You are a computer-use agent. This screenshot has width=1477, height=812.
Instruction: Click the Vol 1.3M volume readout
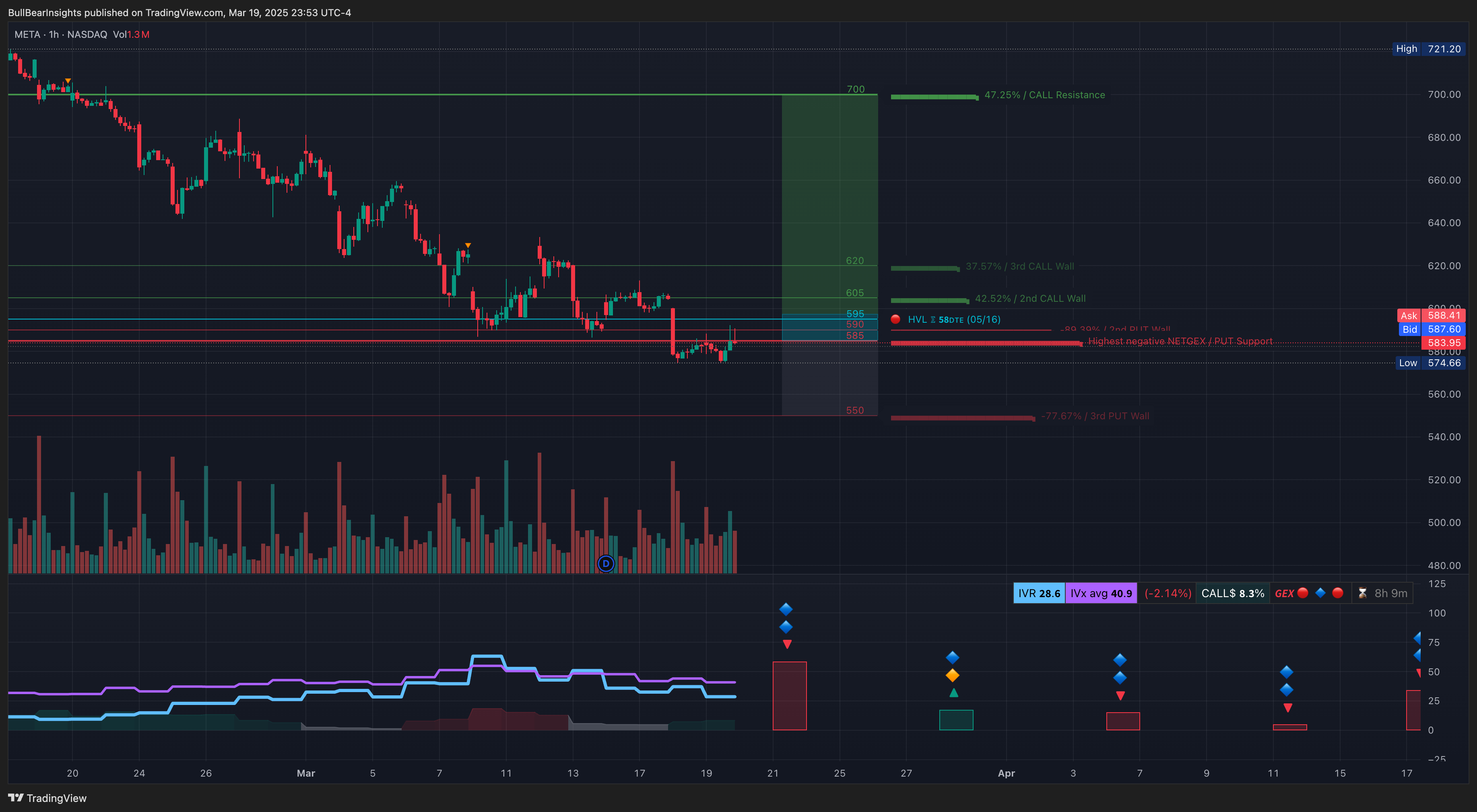click(131, 35)
